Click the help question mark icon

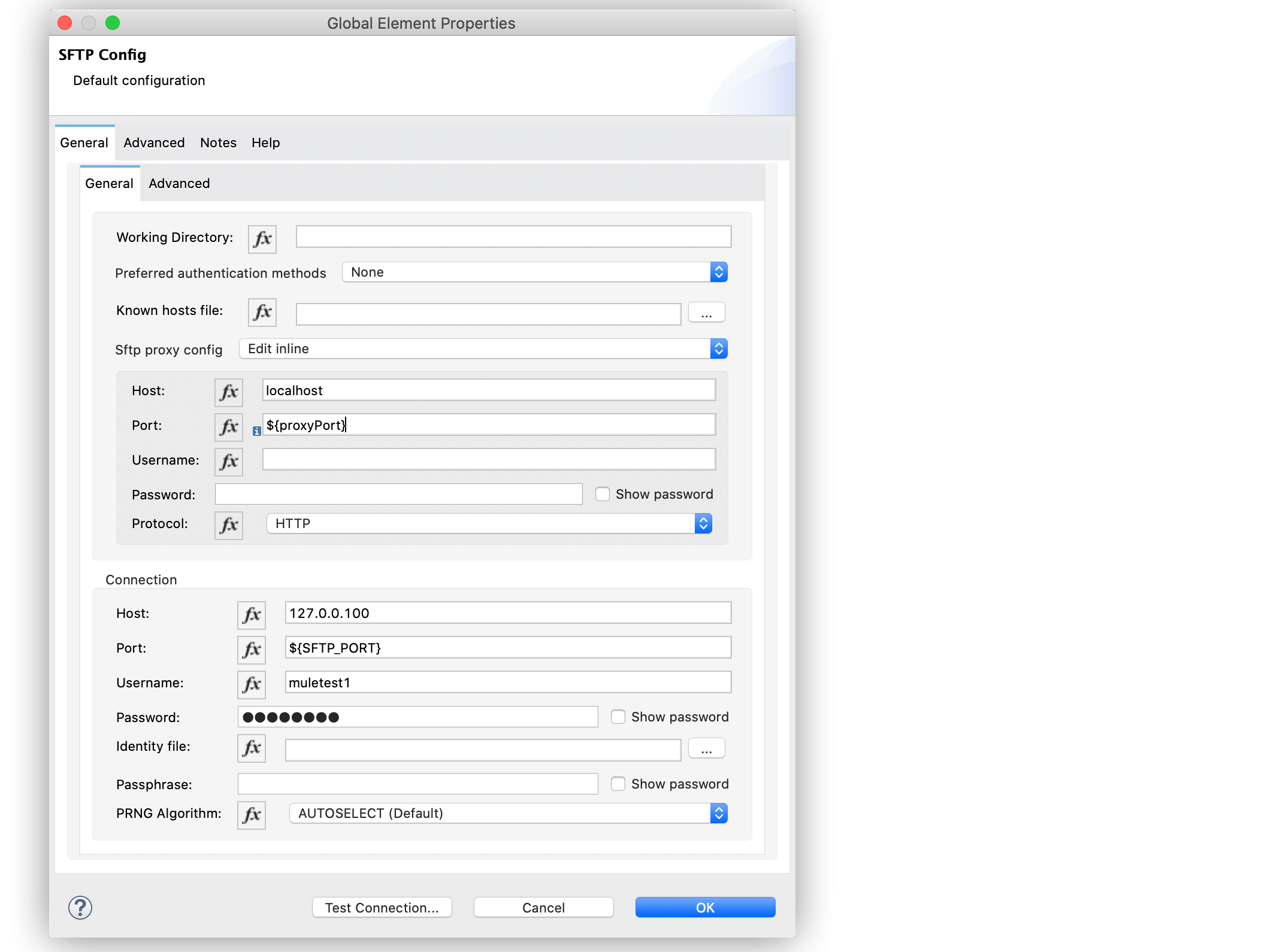(80, 907)
